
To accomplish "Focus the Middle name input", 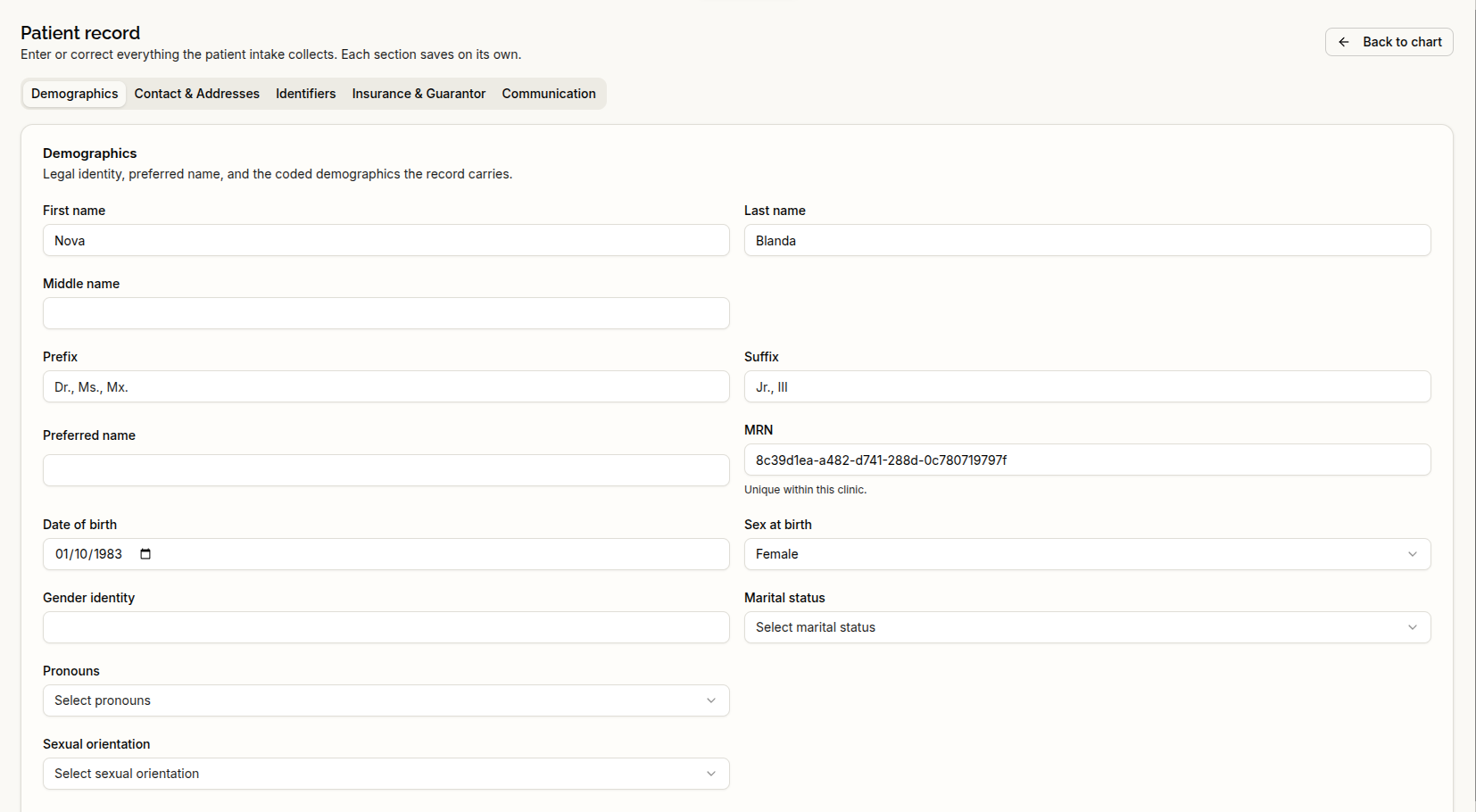I will pyautogui.click(x=386, y=313).
